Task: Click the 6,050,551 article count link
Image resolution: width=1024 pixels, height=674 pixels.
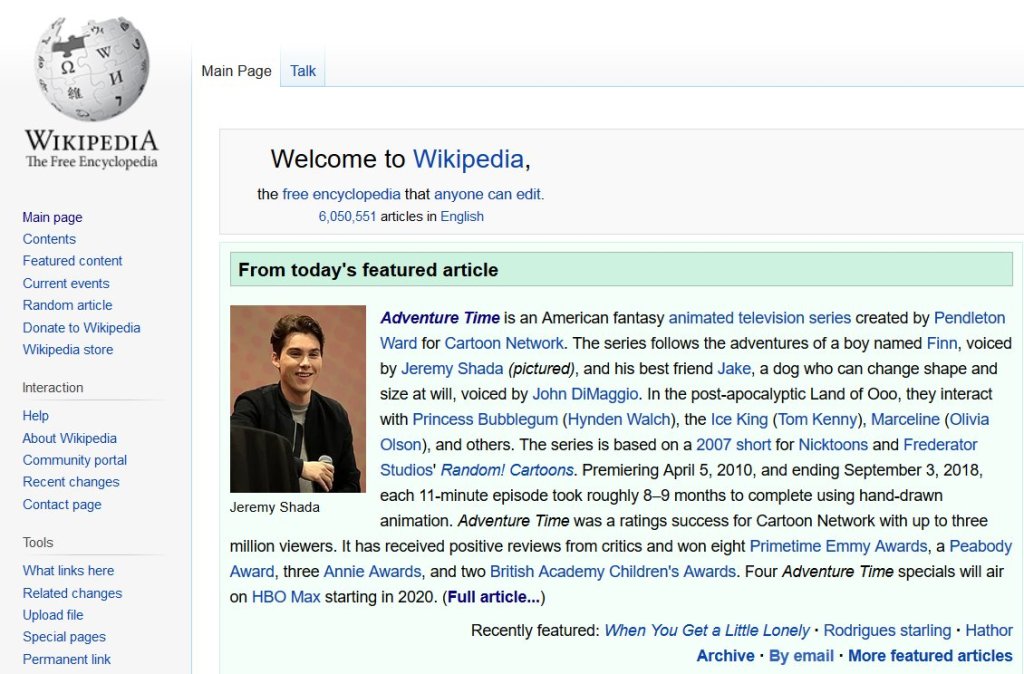Action: tap(347, 216)
